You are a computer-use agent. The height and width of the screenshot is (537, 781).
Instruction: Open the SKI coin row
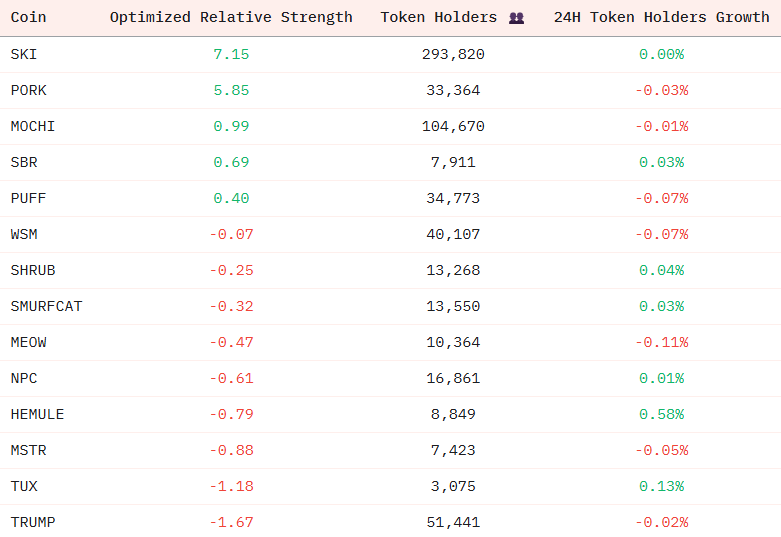pyautogui.click(x=24, y=54)
